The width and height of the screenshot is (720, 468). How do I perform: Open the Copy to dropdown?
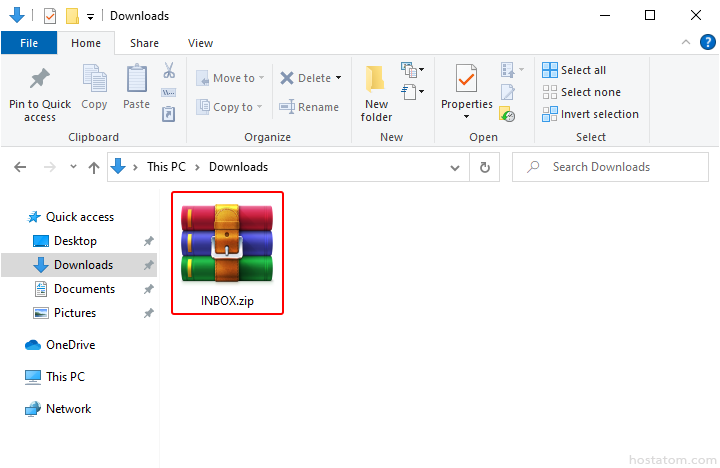coord(229,107)
